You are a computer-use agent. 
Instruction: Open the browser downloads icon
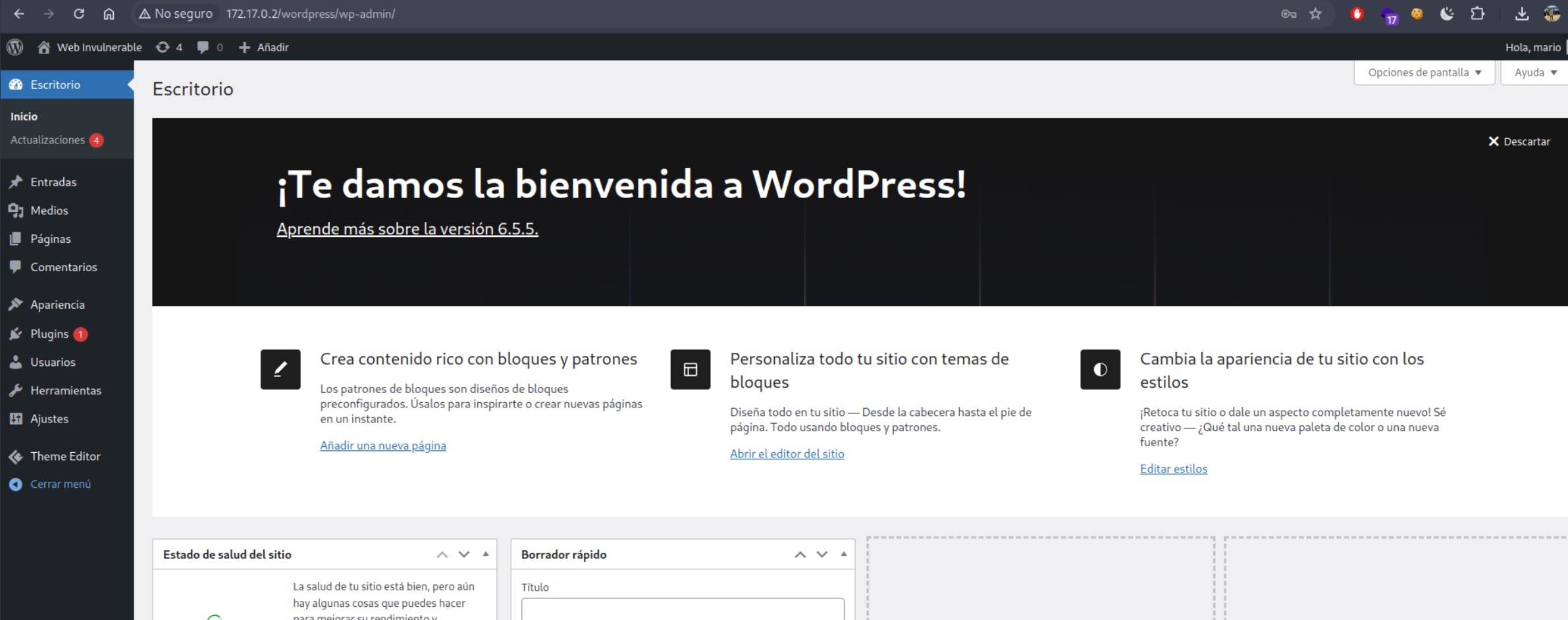(1522, 14)
